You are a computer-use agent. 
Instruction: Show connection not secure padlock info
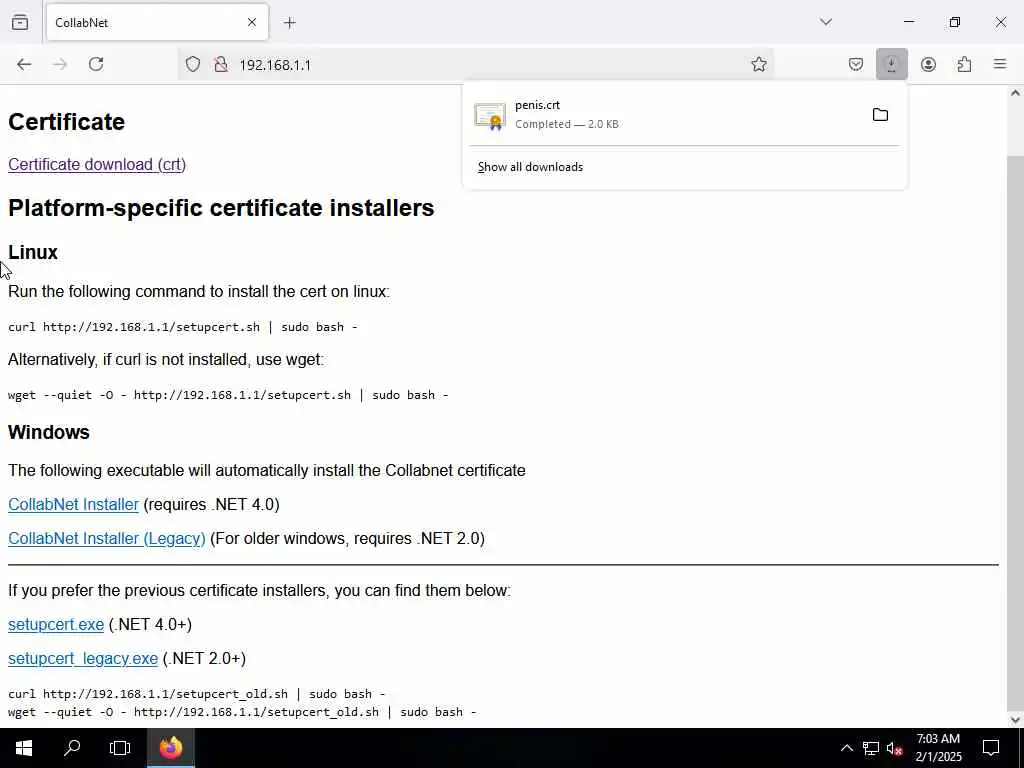221,64
